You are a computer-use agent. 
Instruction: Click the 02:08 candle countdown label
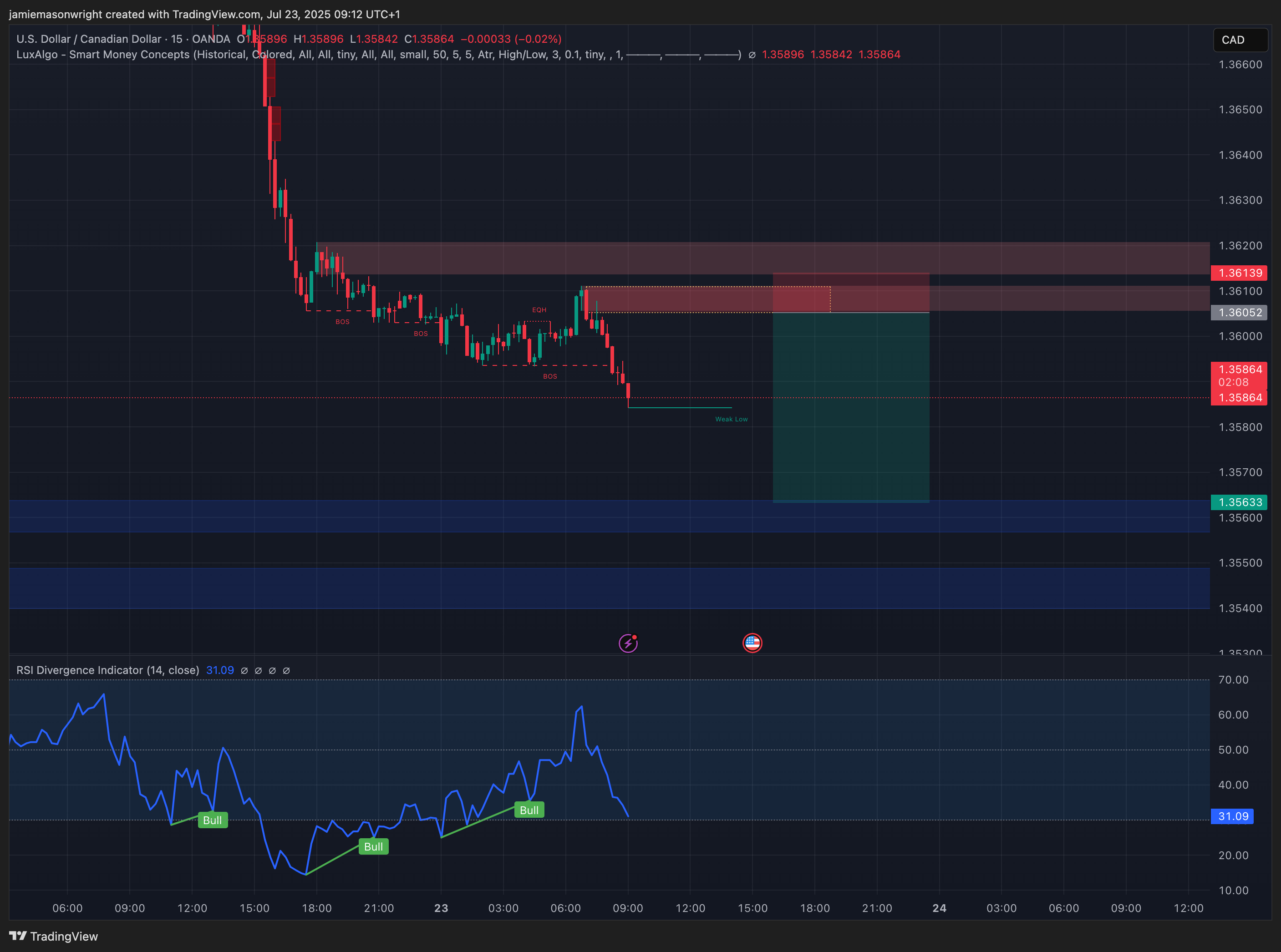(1233, 382)
